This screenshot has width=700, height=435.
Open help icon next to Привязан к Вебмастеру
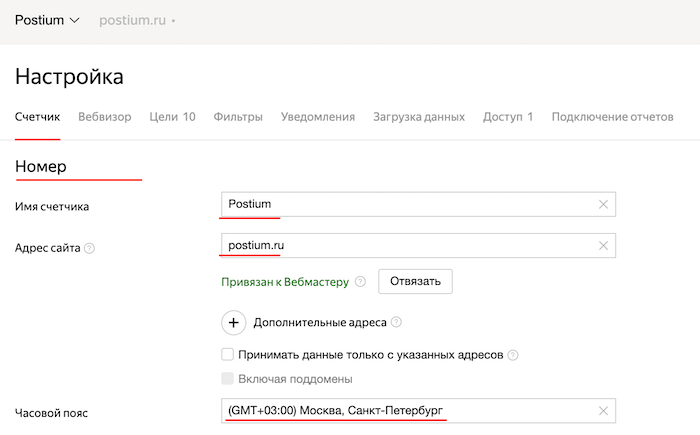tap(360, 282)
